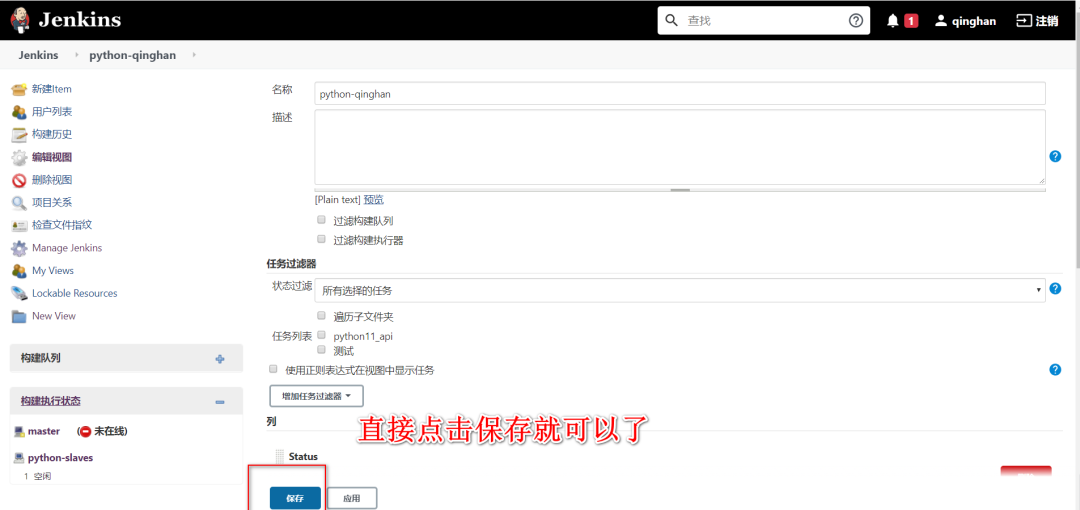Check 使用正则表达式在视图中显示任务
This screenshot has height=510, width=1080.
(x=273, y=369)
